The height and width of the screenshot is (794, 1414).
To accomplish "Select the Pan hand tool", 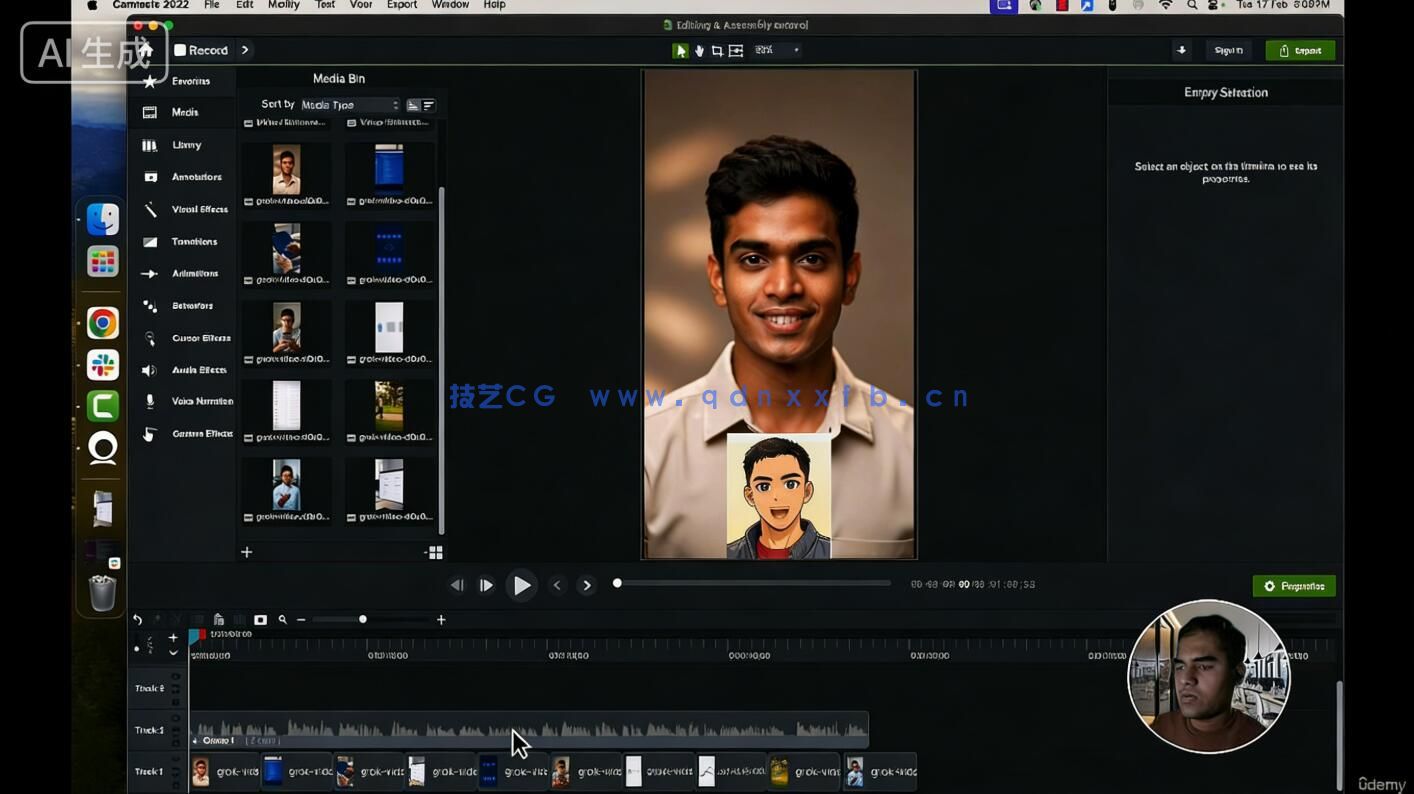I will tap(699, 51).
